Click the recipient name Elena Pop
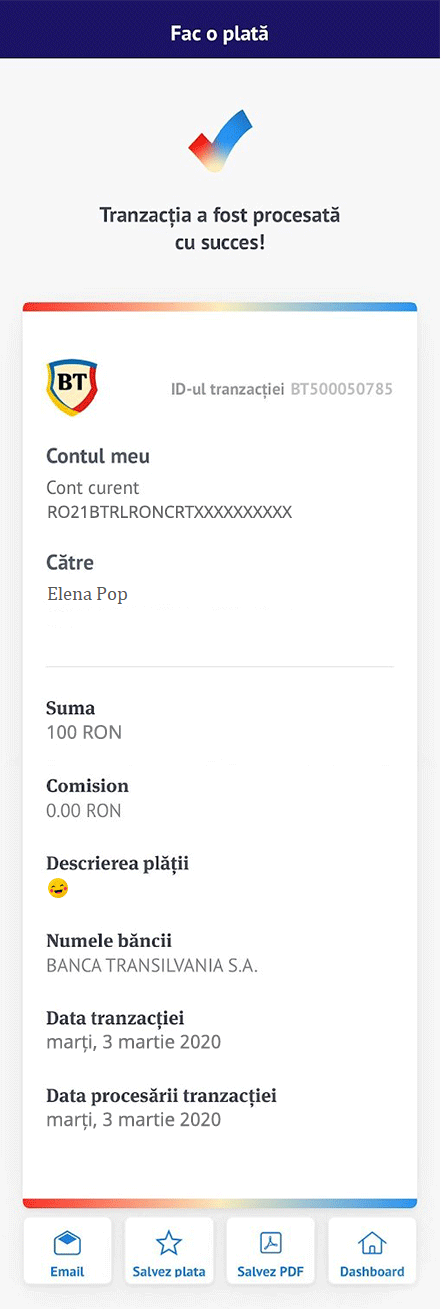Screen dimensions: 441x1309 pyautogui.click(x=87, y=594)
